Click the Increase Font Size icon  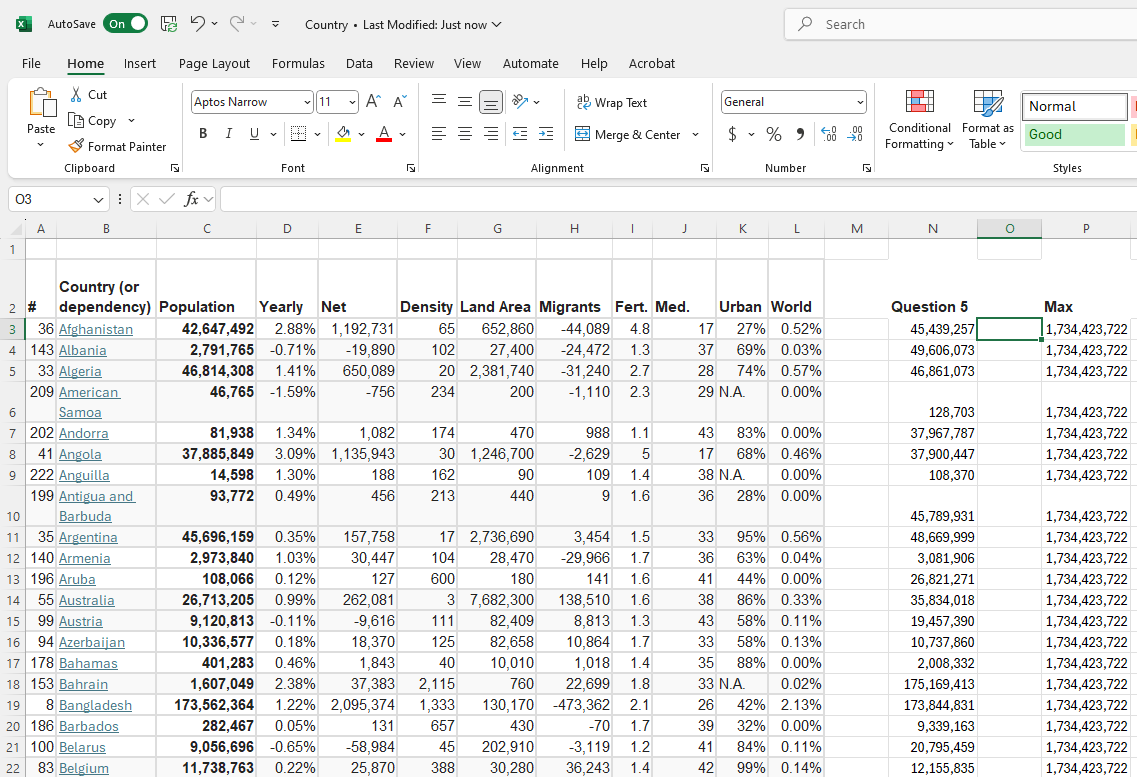373,102
